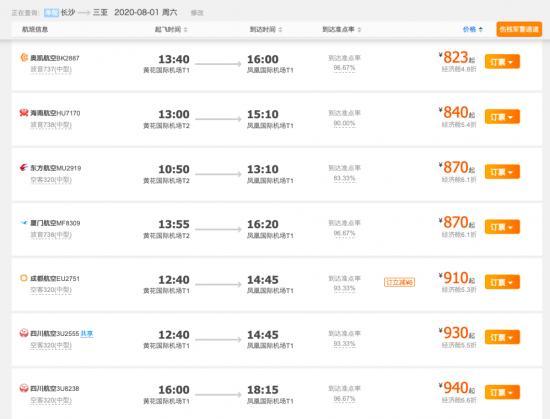This screenshot has height=419, width=550.
Task: Click the Chengdu Airlines EU2751 logo icon
Action: click(24, 278)
